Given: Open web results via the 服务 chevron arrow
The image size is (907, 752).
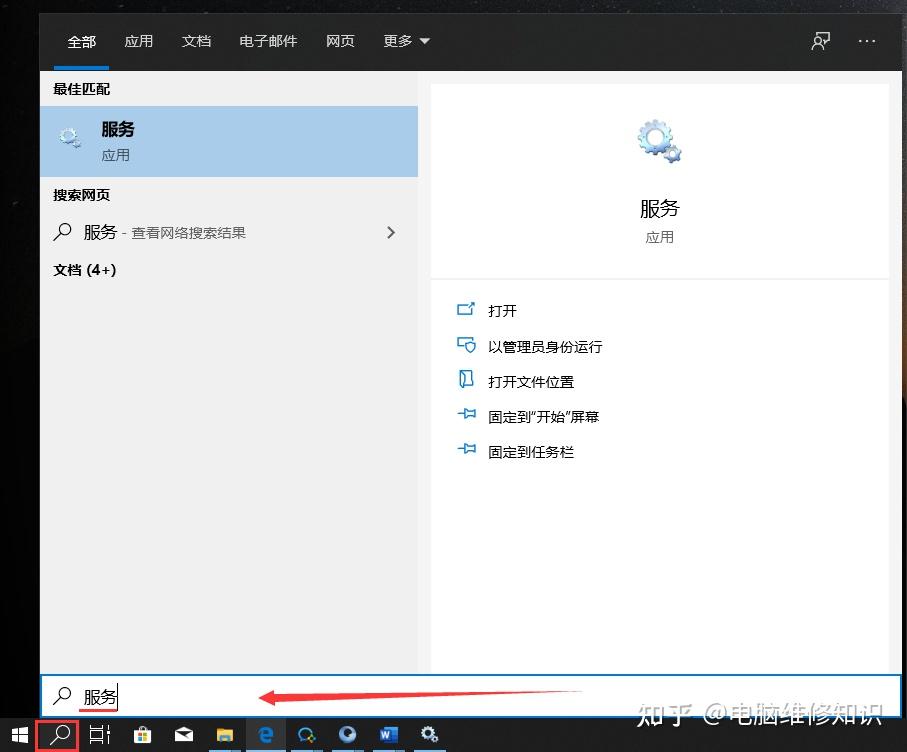Looking at the screenshot, I should tap(391, 232).
